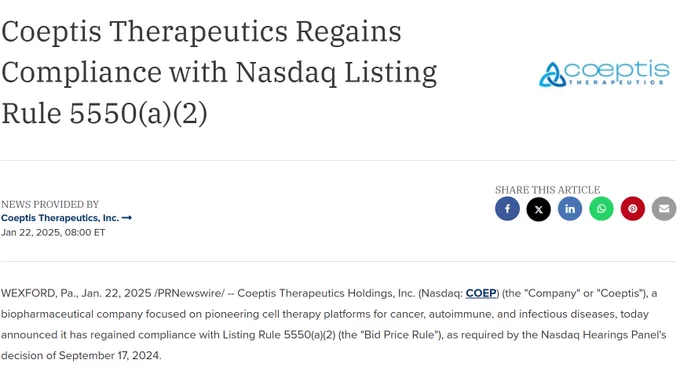Click the NEWS PROVIDED BY label

(x=50, y=204)
